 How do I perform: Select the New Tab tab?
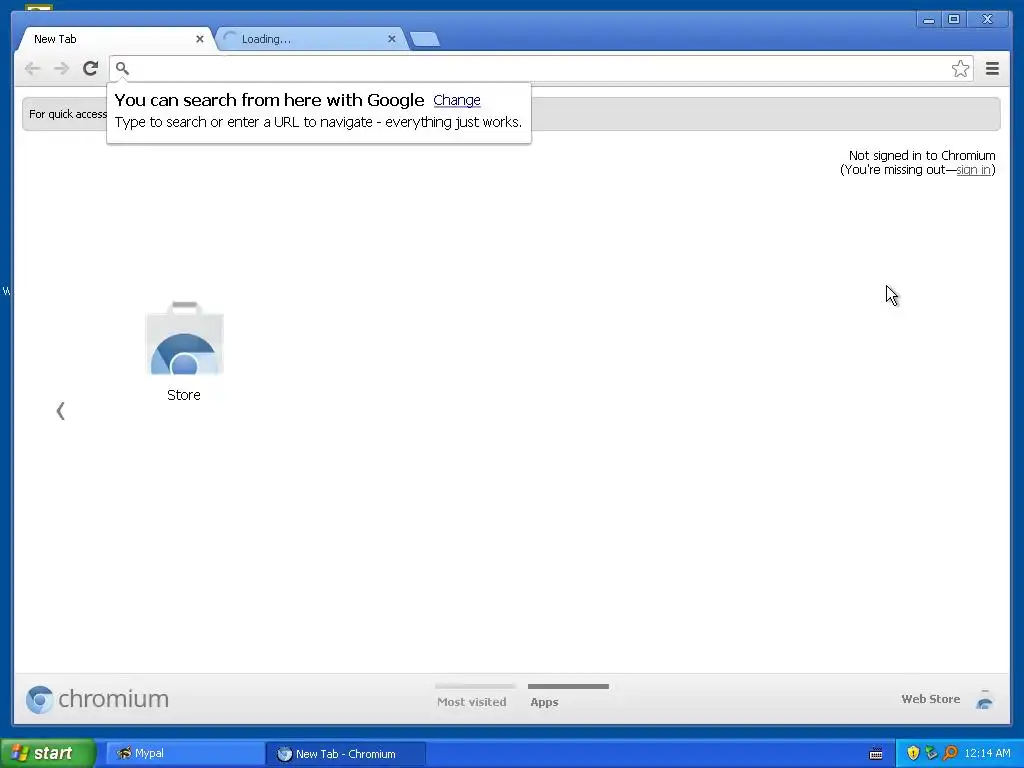[114, 39]
